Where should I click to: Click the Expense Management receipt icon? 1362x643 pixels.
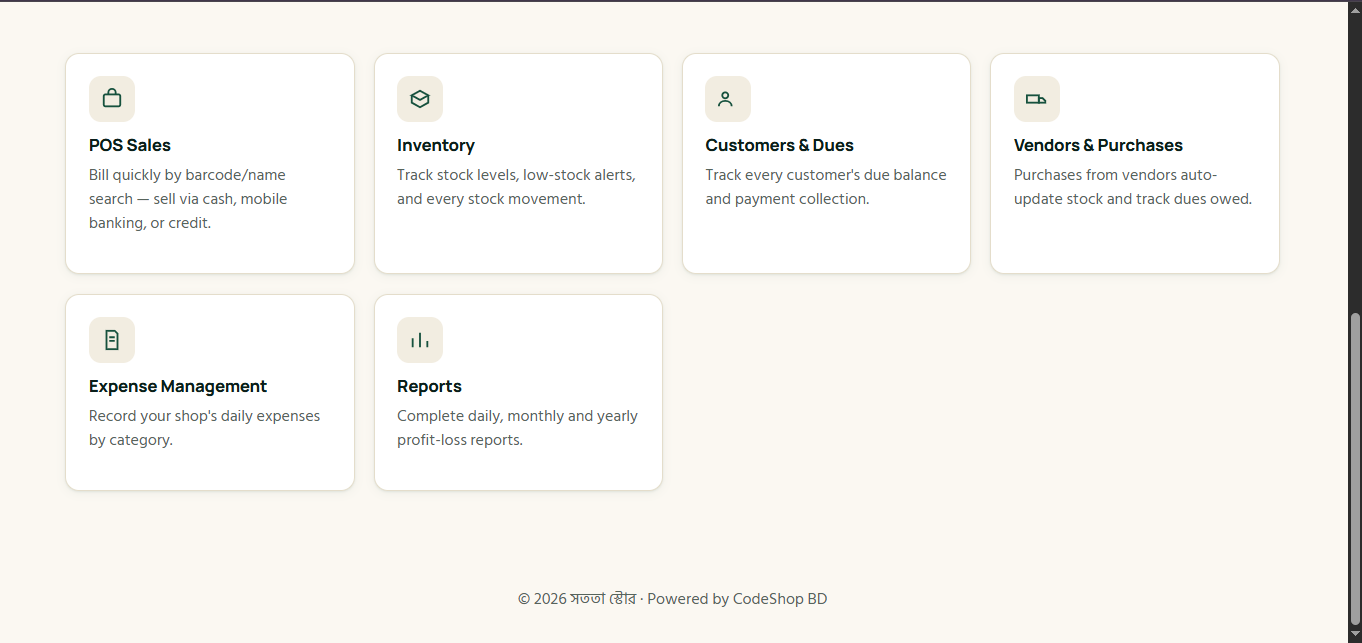tap(112, 340)
